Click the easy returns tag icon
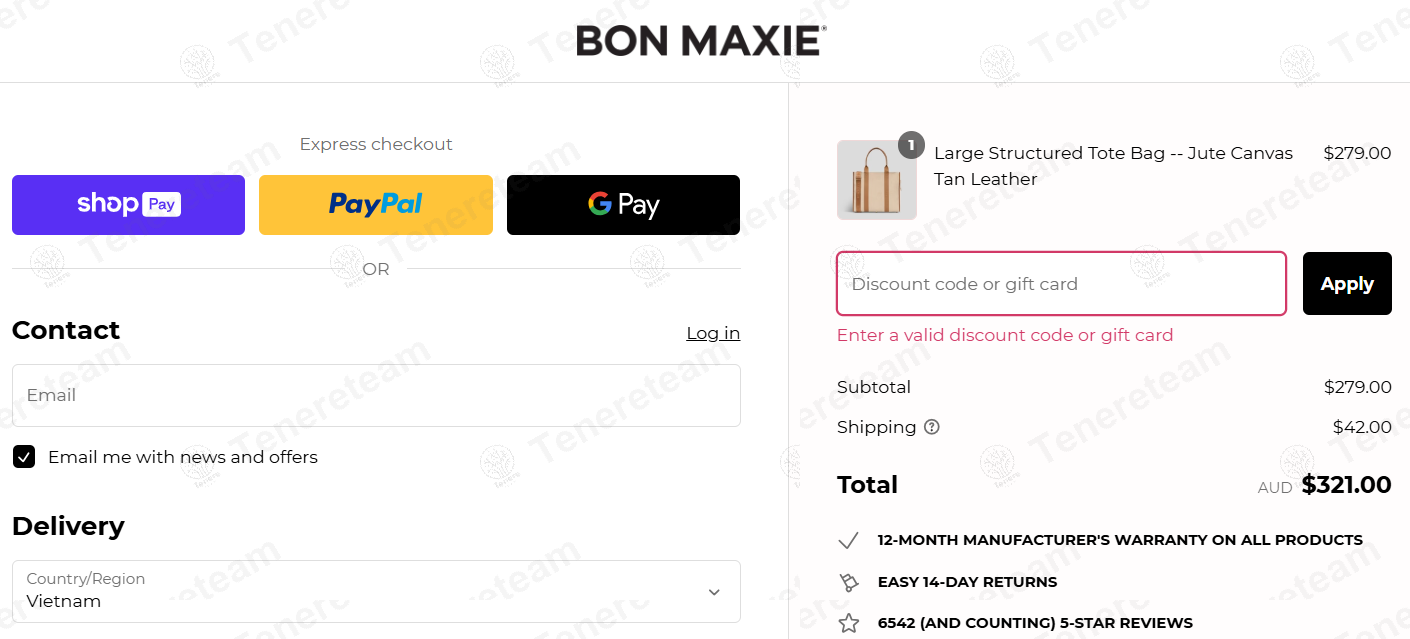The image size is (1410, 639). pyautogui.click(x=849, y=582)
